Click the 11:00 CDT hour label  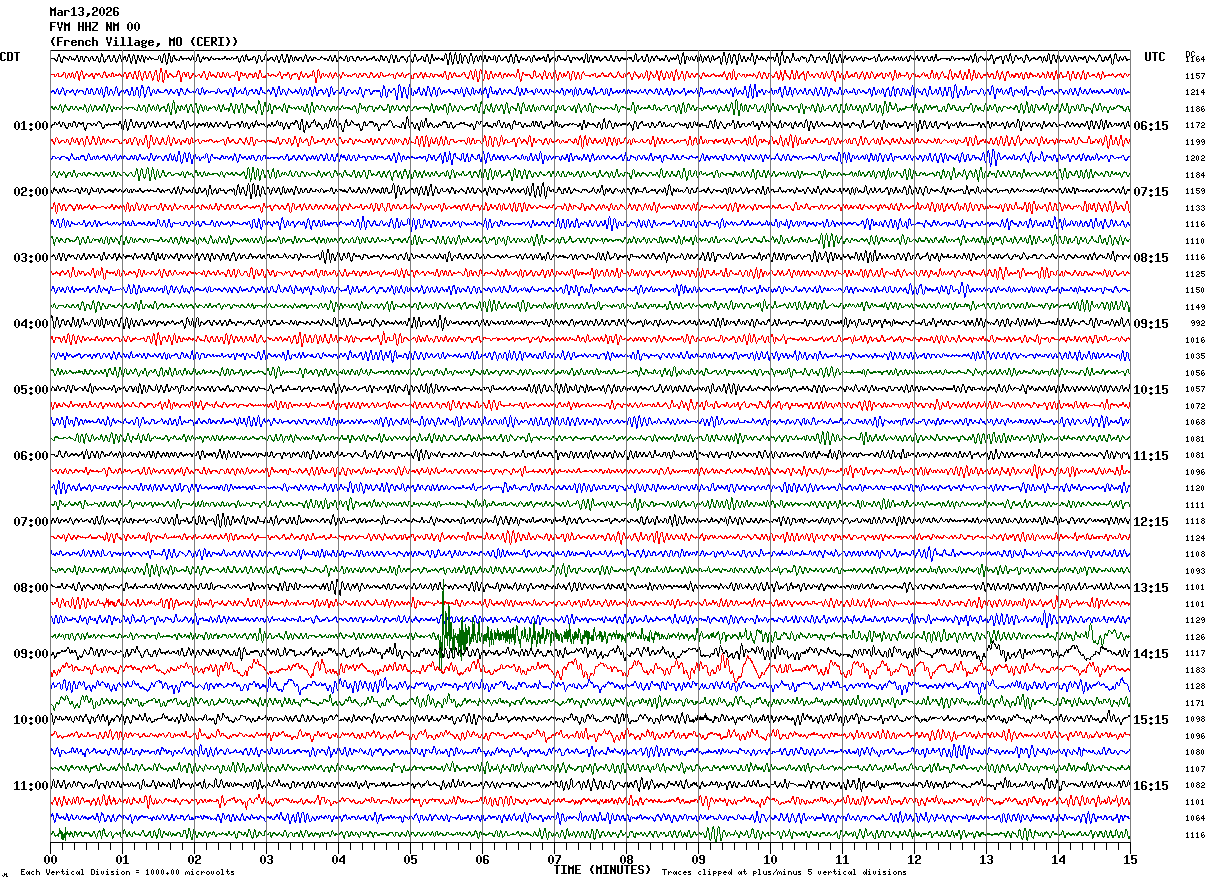(31, 786)
